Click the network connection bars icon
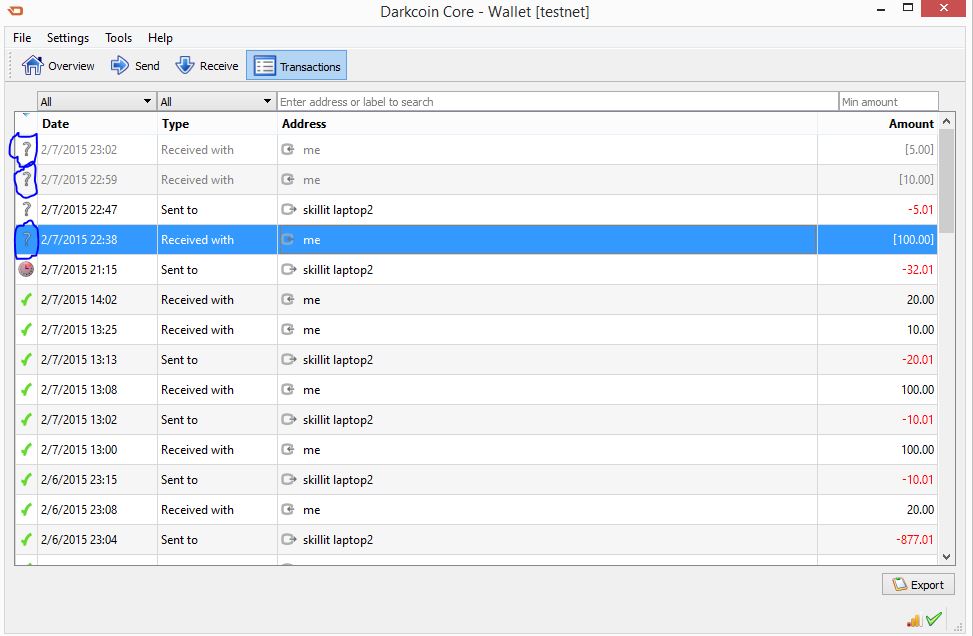The height and width of the screenshot is (636, 973). coord(914,620)
